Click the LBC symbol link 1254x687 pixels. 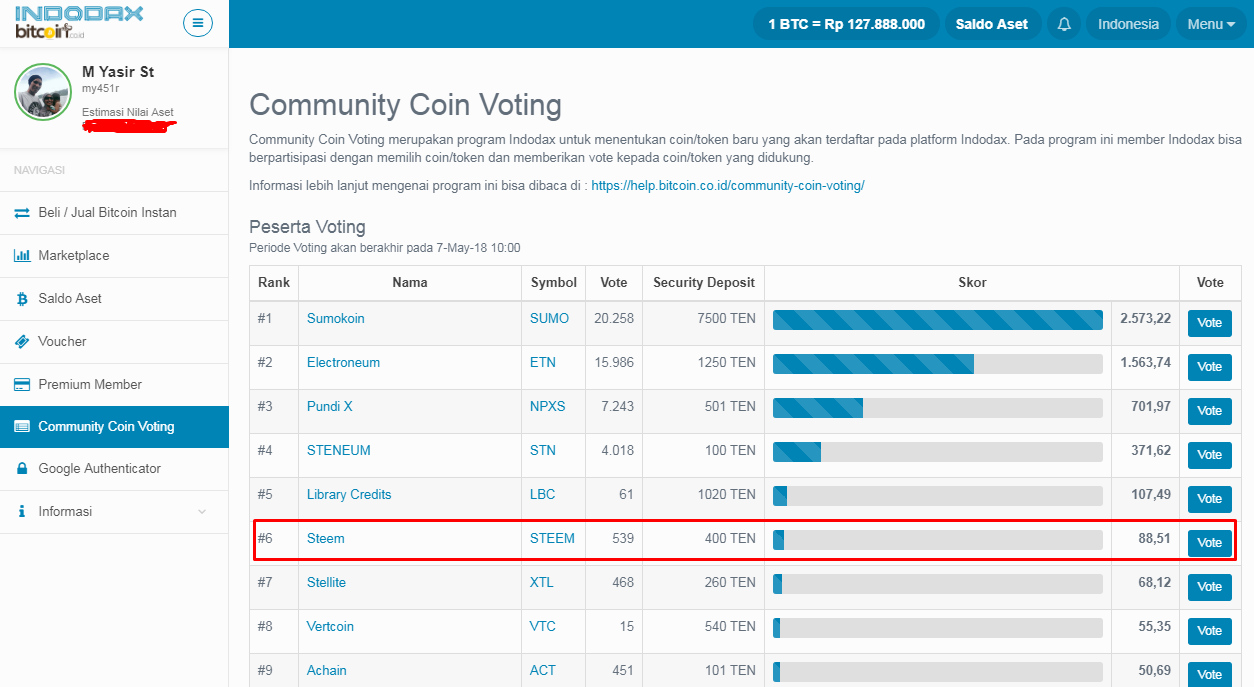point(543,495)
